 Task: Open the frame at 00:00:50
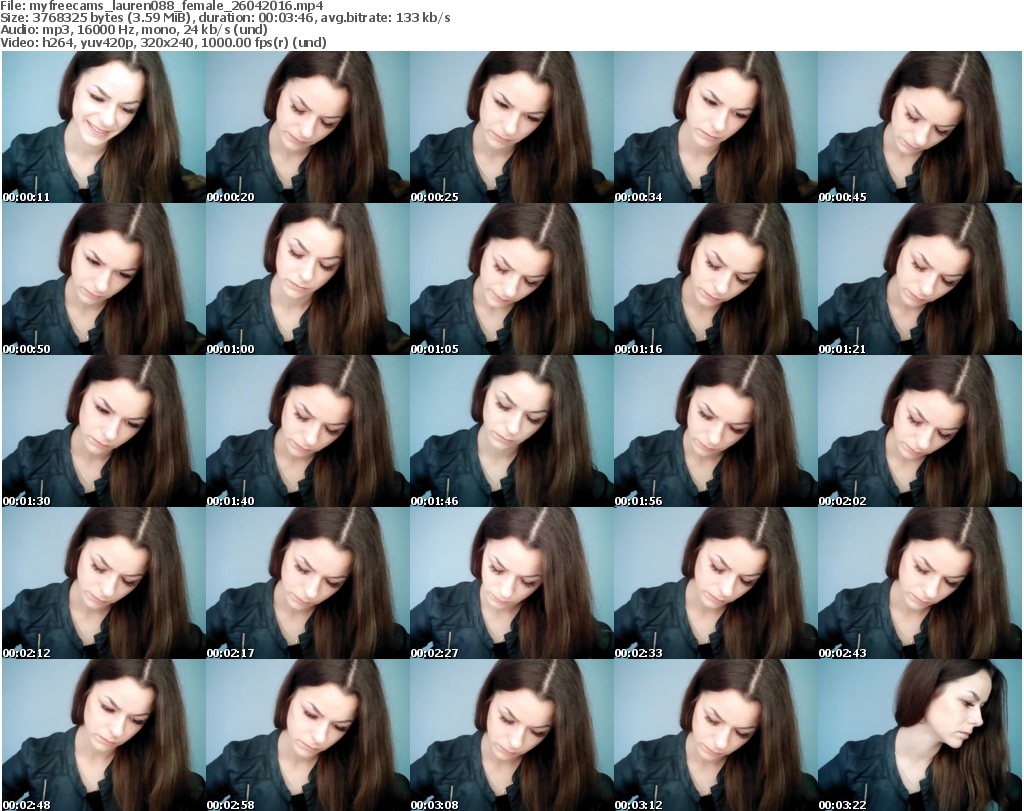[104, 279]
